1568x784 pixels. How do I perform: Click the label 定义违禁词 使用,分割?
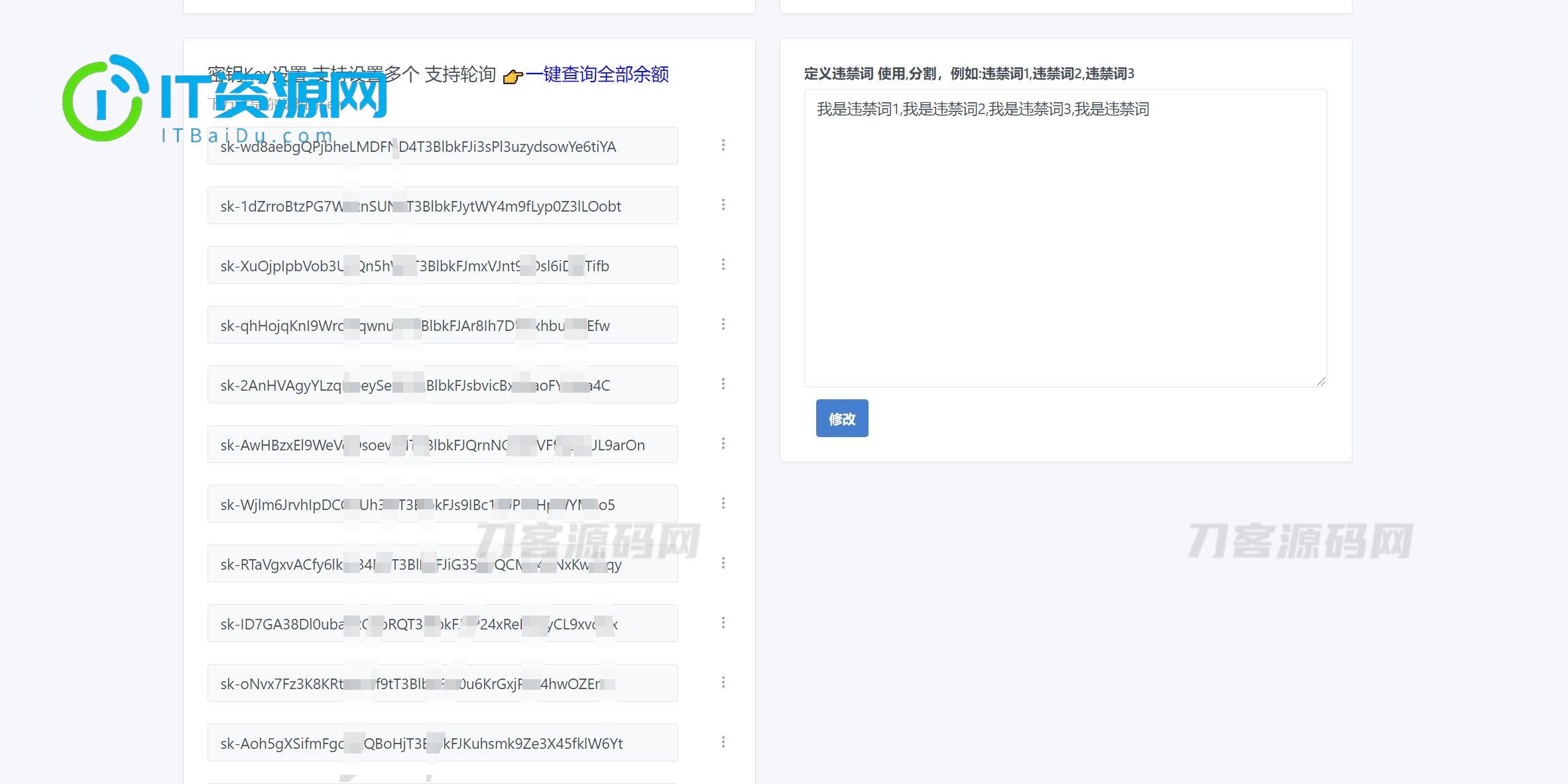click(870, 74)
